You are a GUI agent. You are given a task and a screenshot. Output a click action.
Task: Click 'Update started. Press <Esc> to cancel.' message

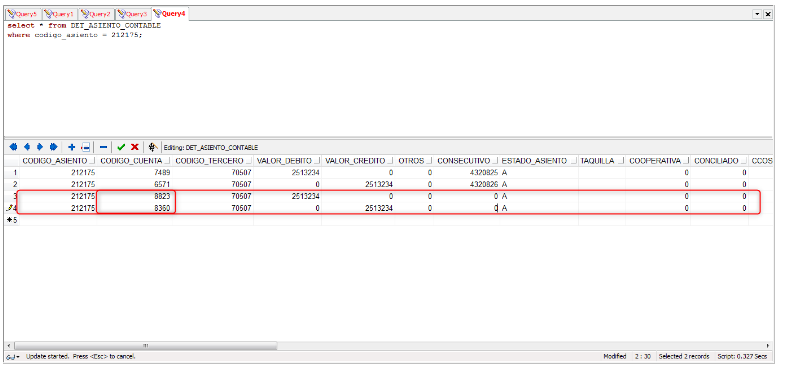(80, 356)
